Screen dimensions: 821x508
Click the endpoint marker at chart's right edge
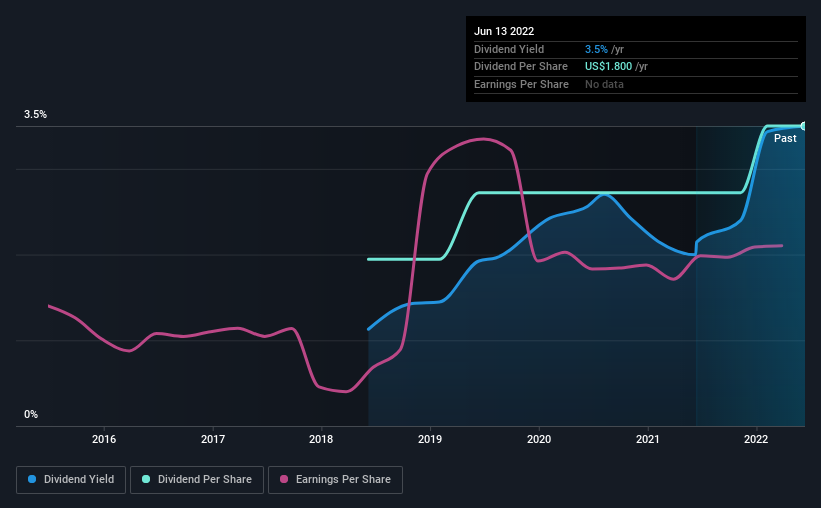(803, 126)
